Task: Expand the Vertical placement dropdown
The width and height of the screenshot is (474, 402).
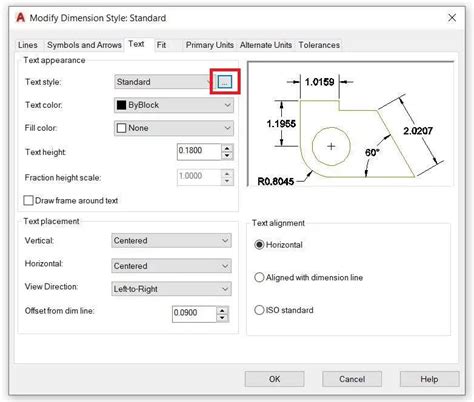Action: tap(171, 240)
